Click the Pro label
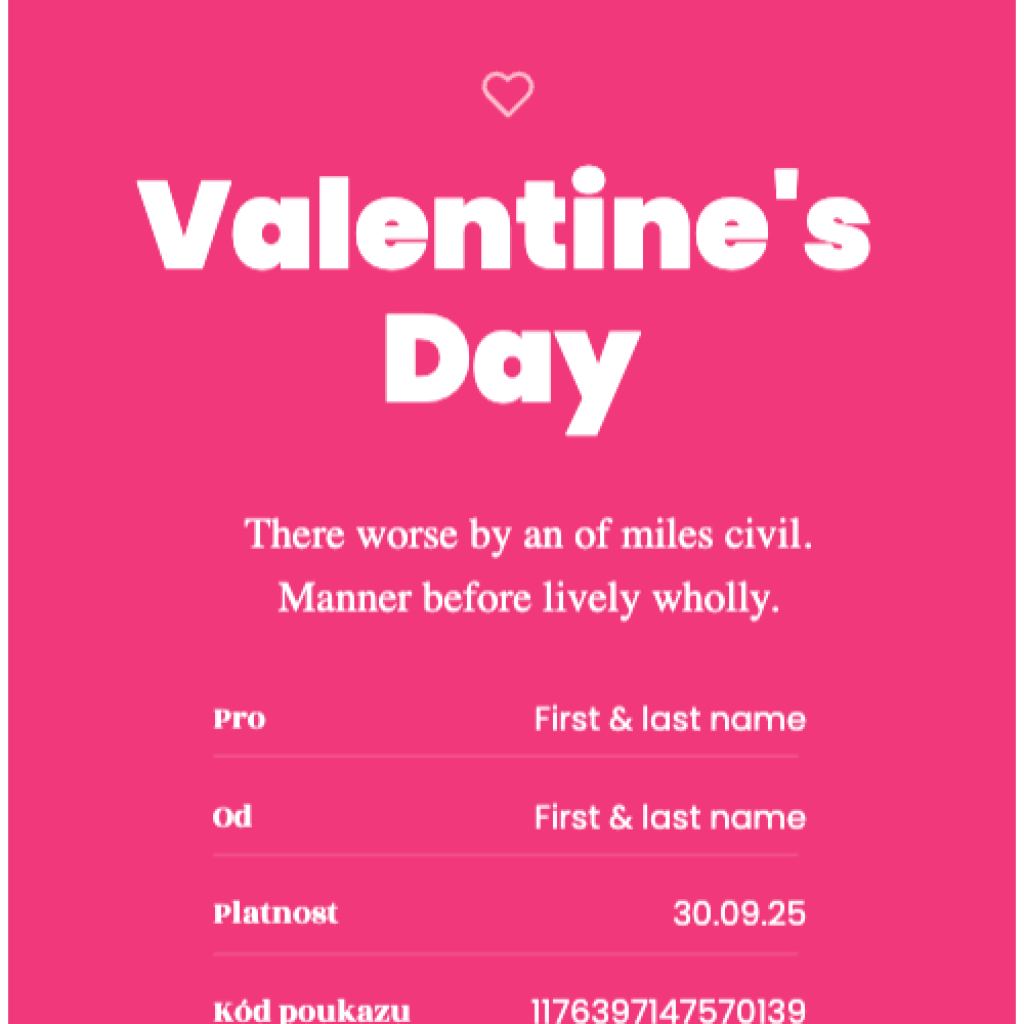 (x=239, y=719)
